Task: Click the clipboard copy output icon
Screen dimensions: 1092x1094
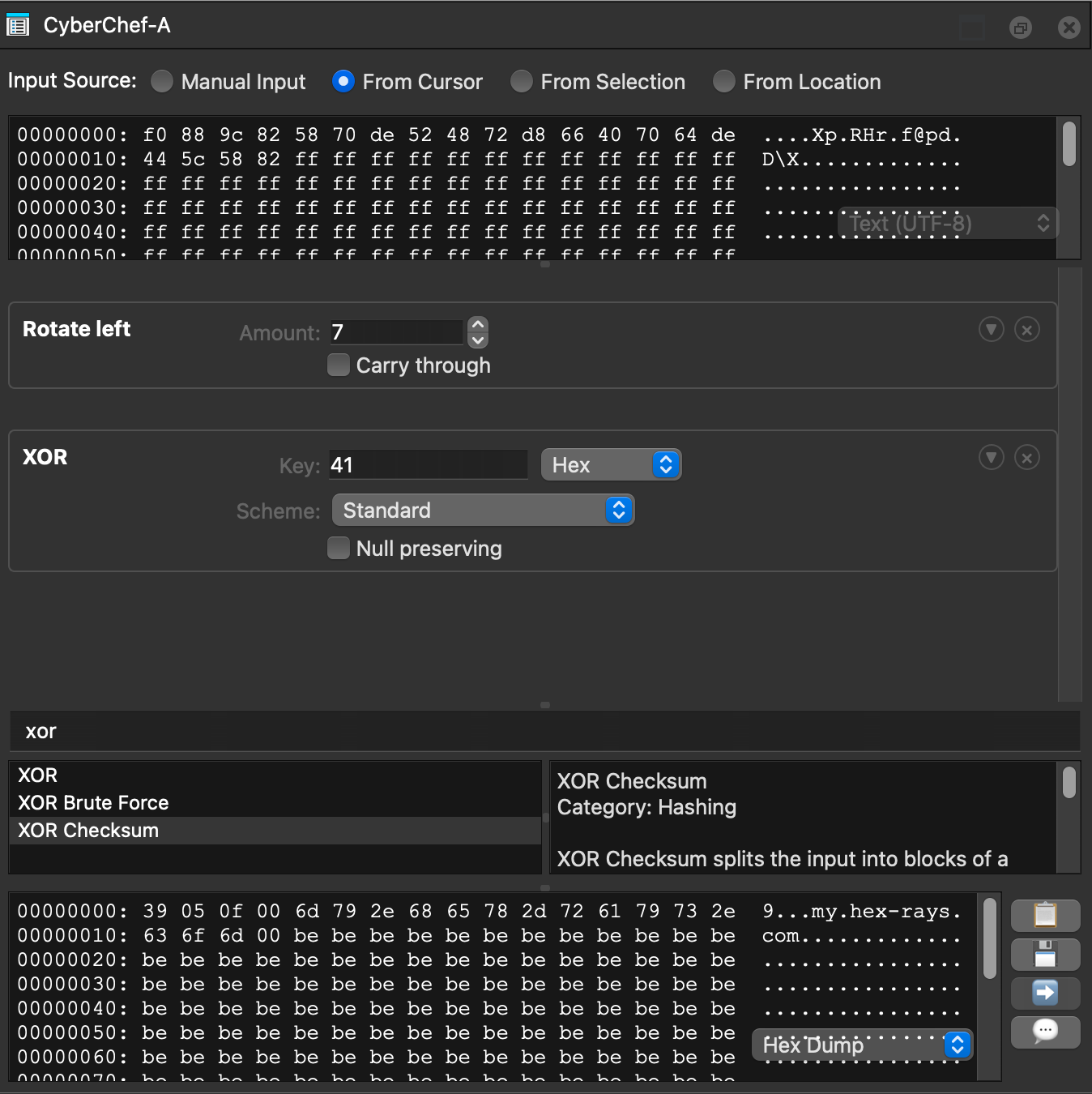Action: 1045,915
